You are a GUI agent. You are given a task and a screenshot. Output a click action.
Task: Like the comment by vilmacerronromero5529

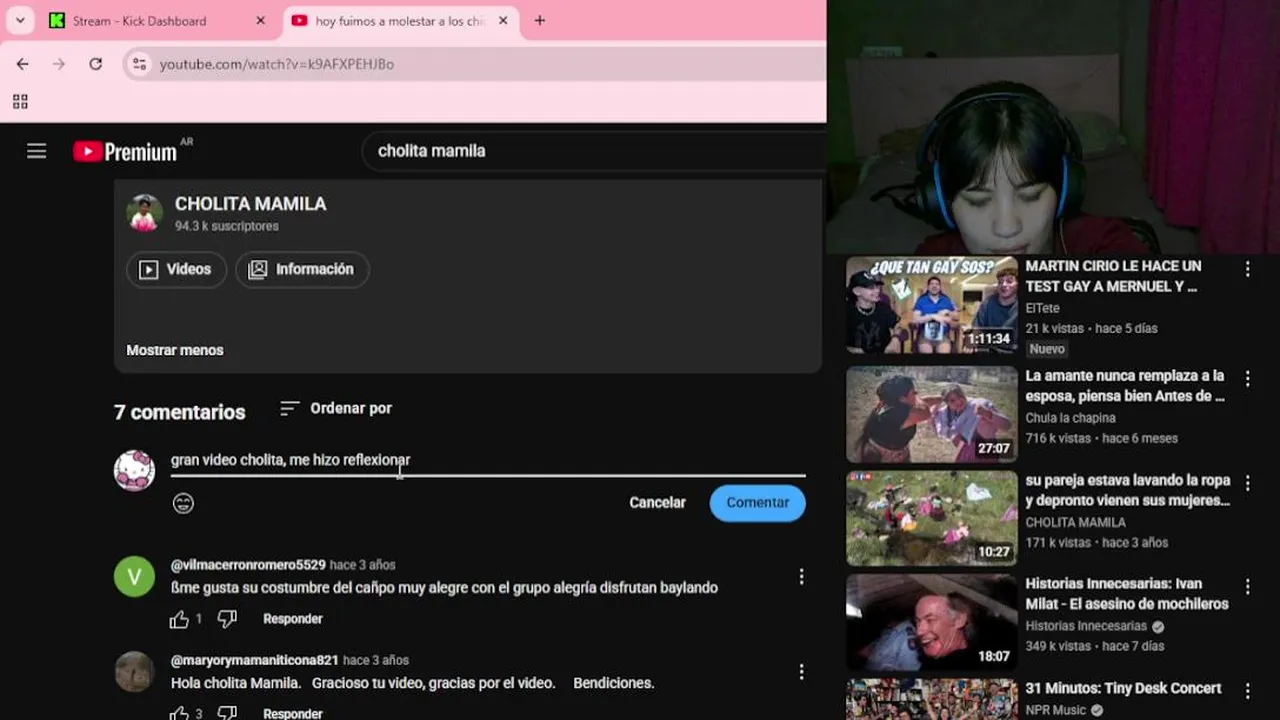179,619
